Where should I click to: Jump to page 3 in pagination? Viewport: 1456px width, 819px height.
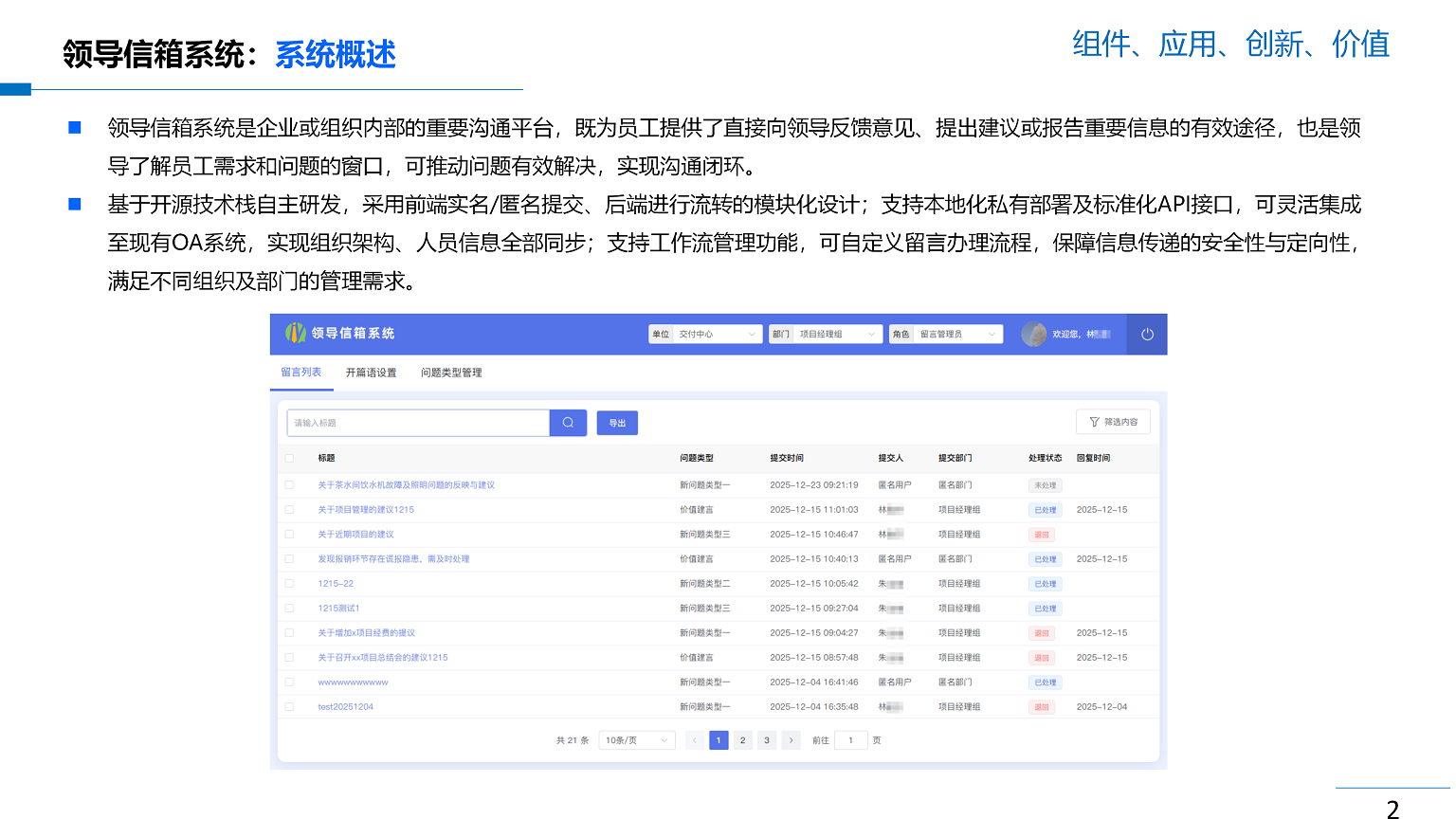[766, 739]
